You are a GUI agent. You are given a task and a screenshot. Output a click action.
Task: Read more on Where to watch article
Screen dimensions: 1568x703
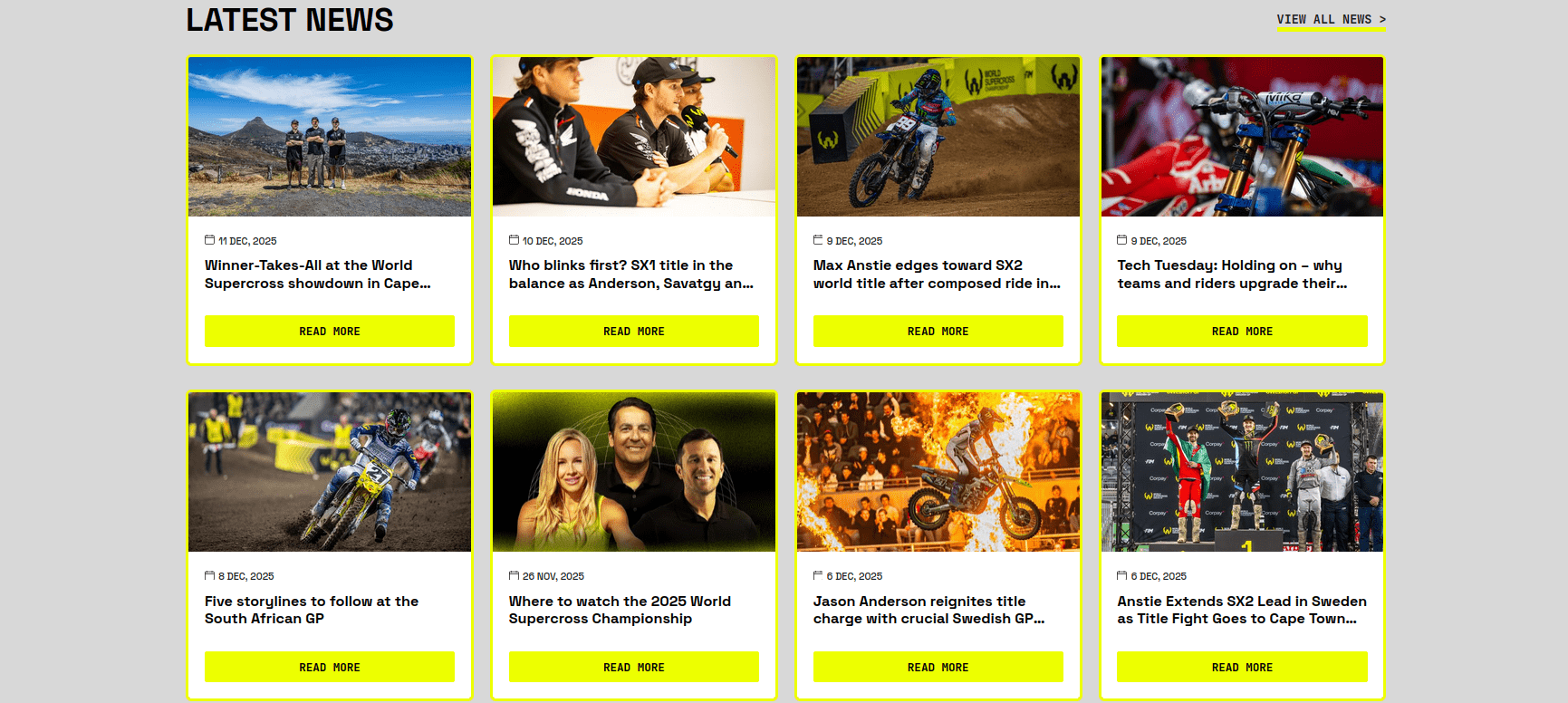click(x=634, y=667)
